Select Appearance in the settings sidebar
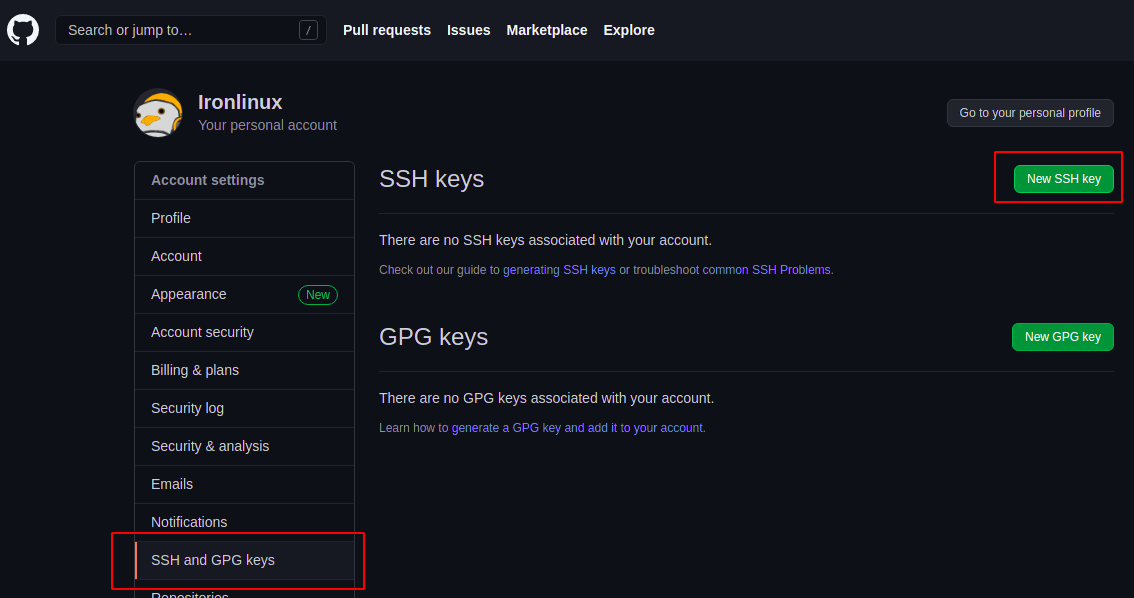 [189, 294]
